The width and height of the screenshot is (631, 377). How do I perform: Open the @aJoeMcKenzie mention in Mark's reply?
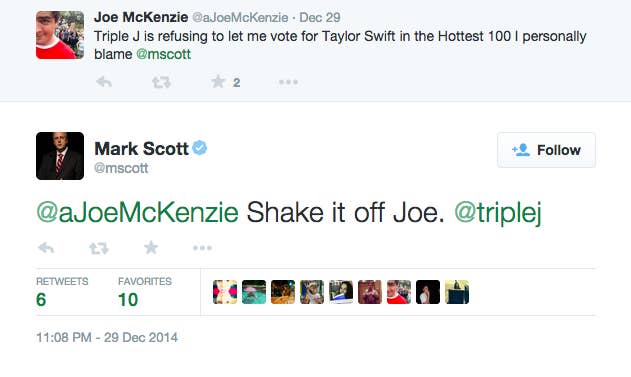tap(137, 212)
